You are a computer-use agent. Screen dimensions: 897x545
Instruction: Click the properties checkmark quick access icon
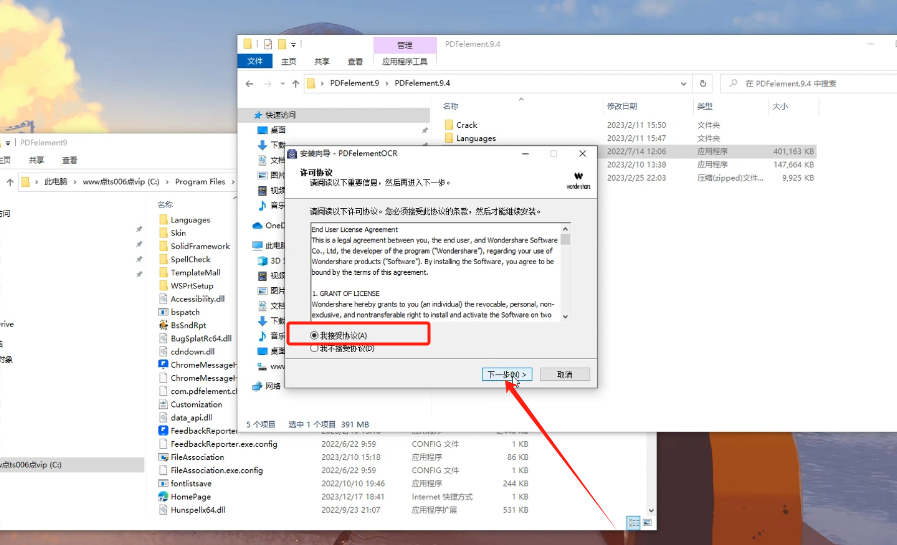coord(268,44)
